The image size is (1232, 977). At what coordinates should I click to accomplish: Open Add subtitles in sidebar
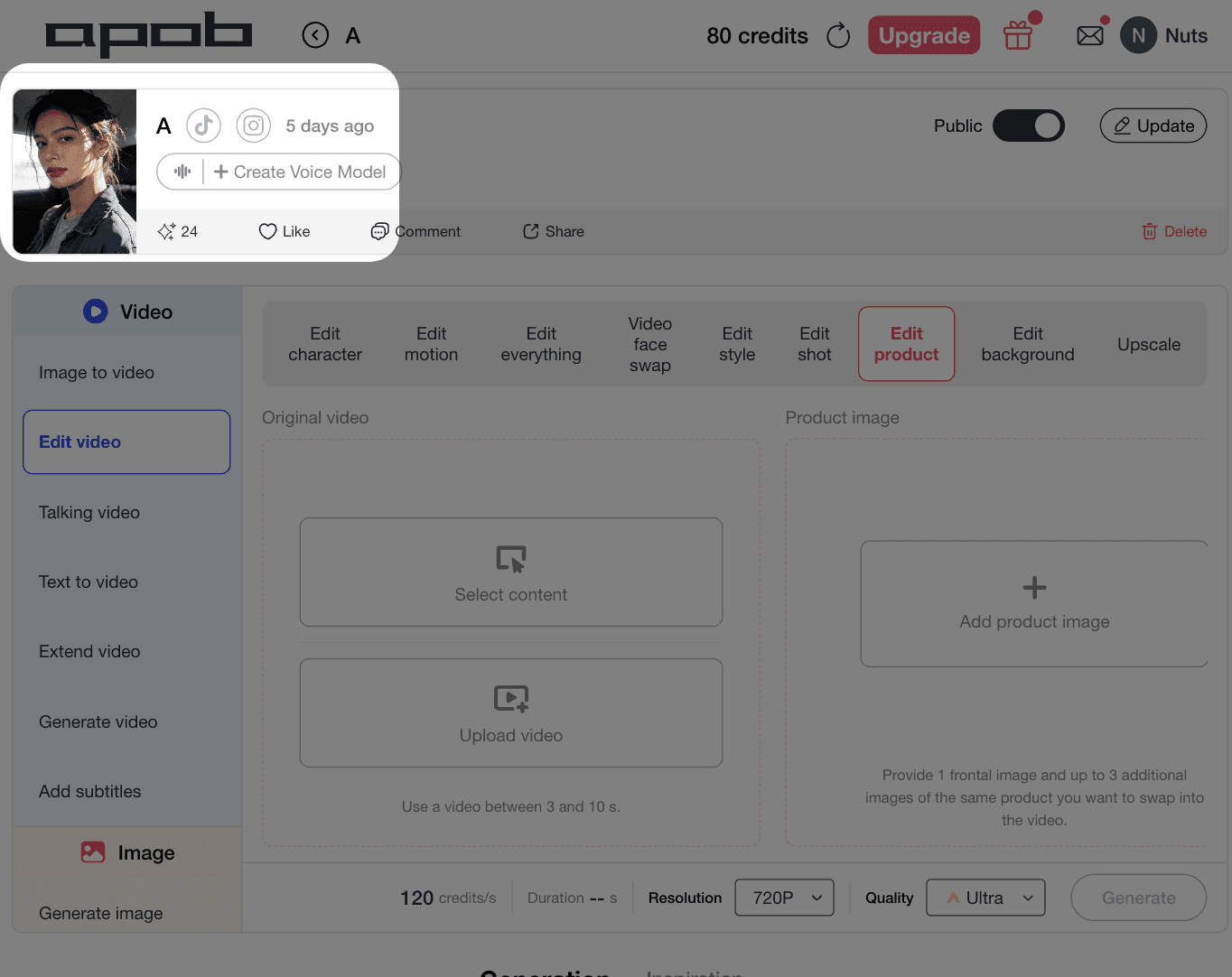point(126,791)
